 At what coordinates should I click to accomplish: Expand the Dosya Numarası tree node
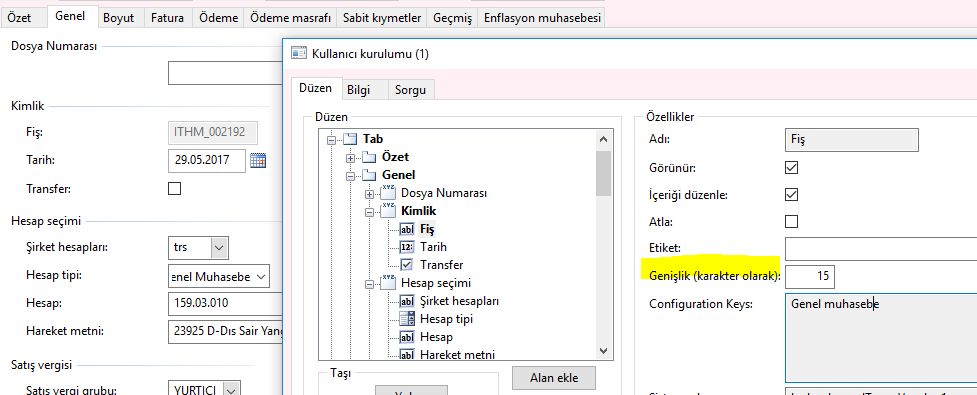tap(369, 194)
